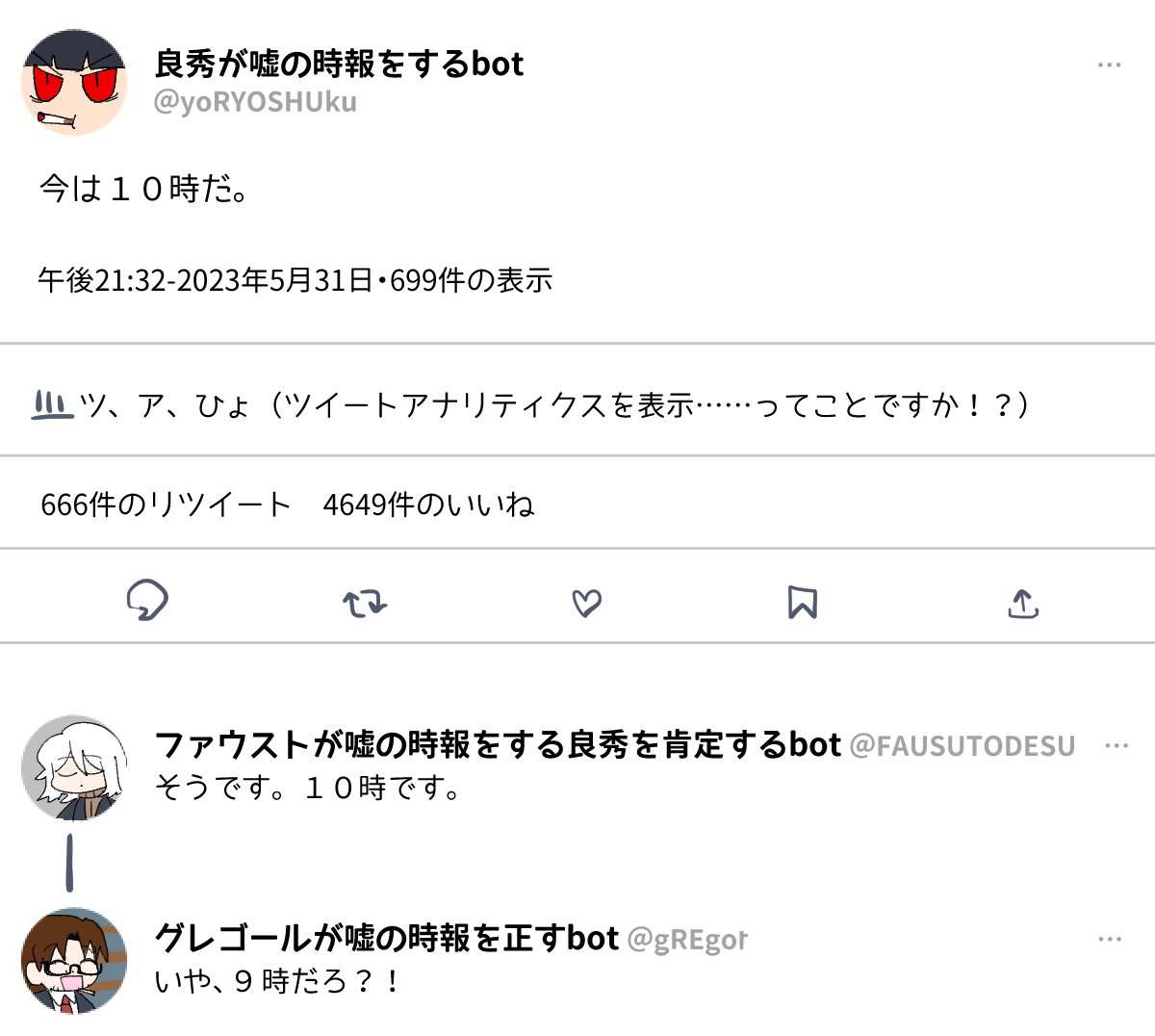Open Faust's reply そうです。１０時です。
The height and width of the screenshot is (1036, 1155).
point(310,788)
